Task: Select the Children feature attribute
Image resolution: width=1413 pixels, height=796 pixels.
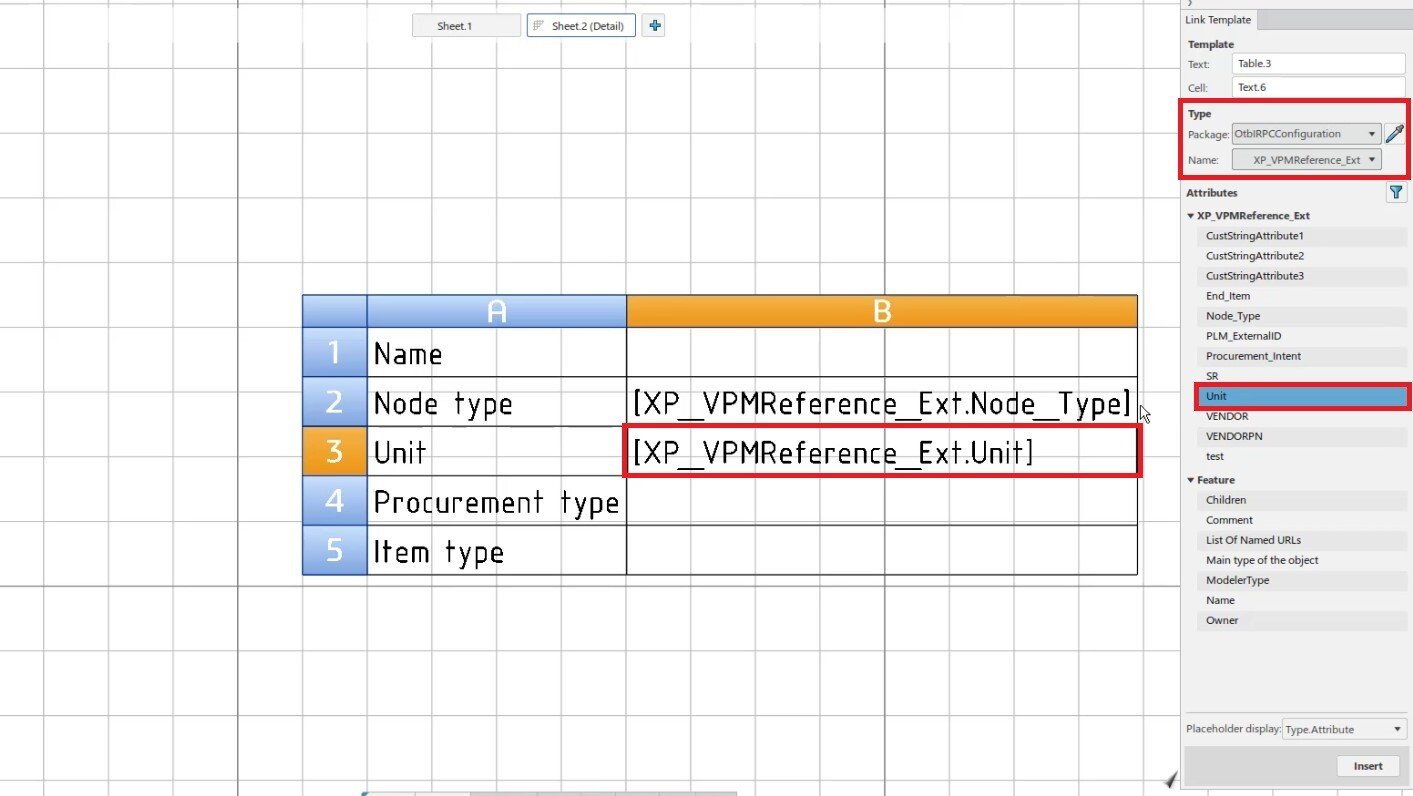Action: pyautogui.click(x=1302, y=500)
